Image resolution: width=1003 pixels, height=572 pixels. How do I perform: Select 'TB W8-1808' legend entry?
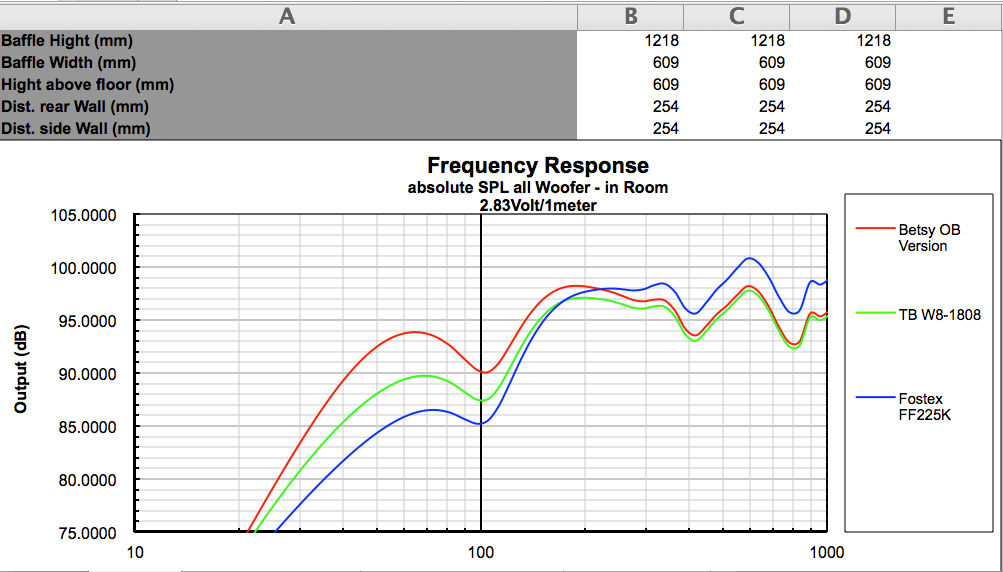click(x=939, y=314)
